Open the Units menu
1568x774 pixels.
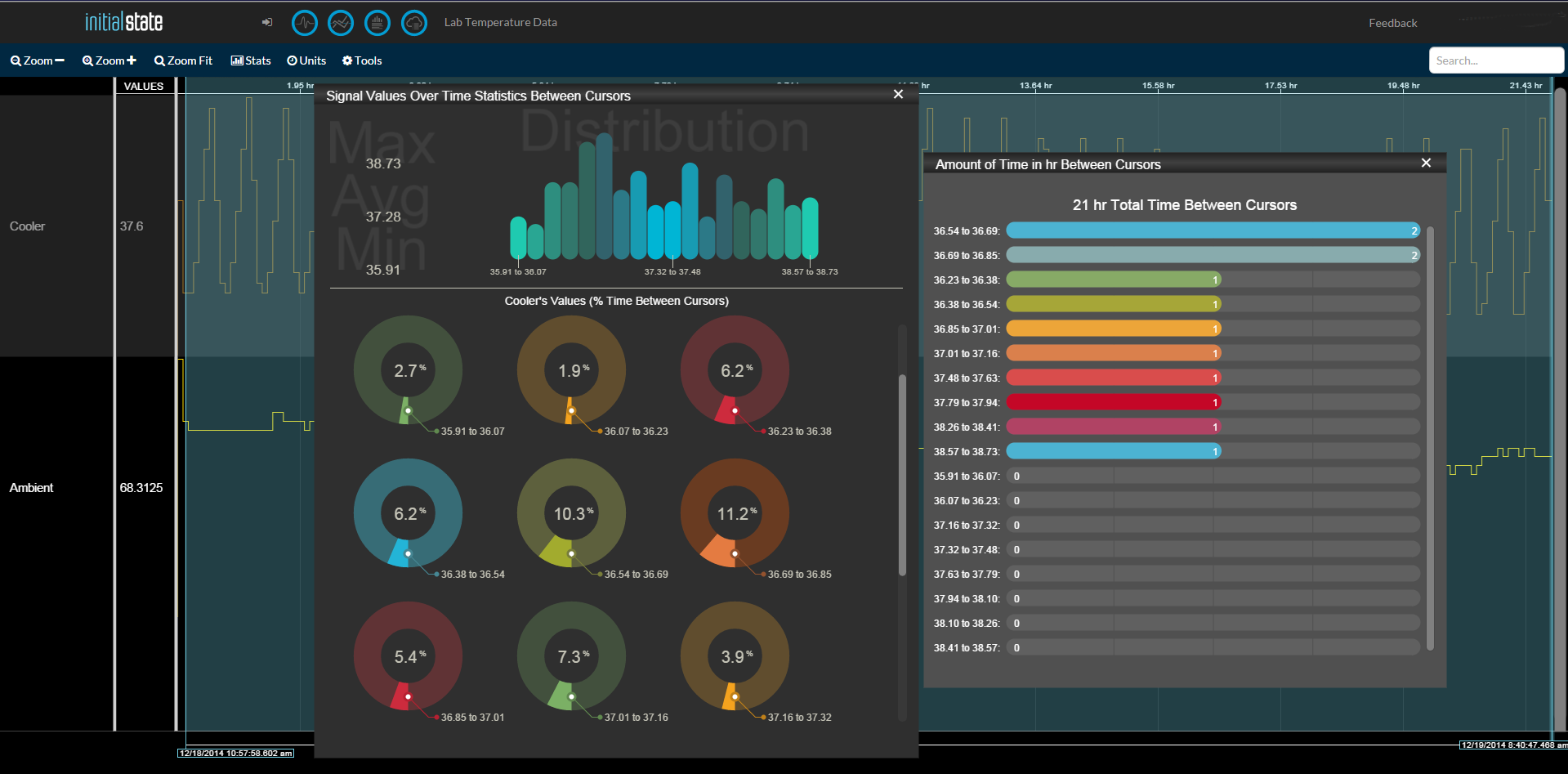(x=306, y=60)
